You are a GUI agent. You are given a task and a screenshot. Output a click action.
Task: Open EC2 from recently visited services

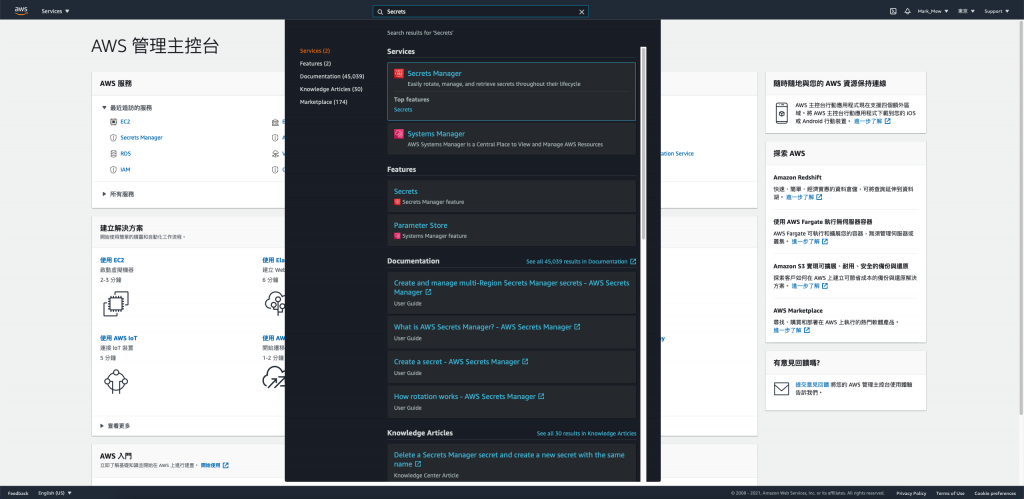coord(125,121)
